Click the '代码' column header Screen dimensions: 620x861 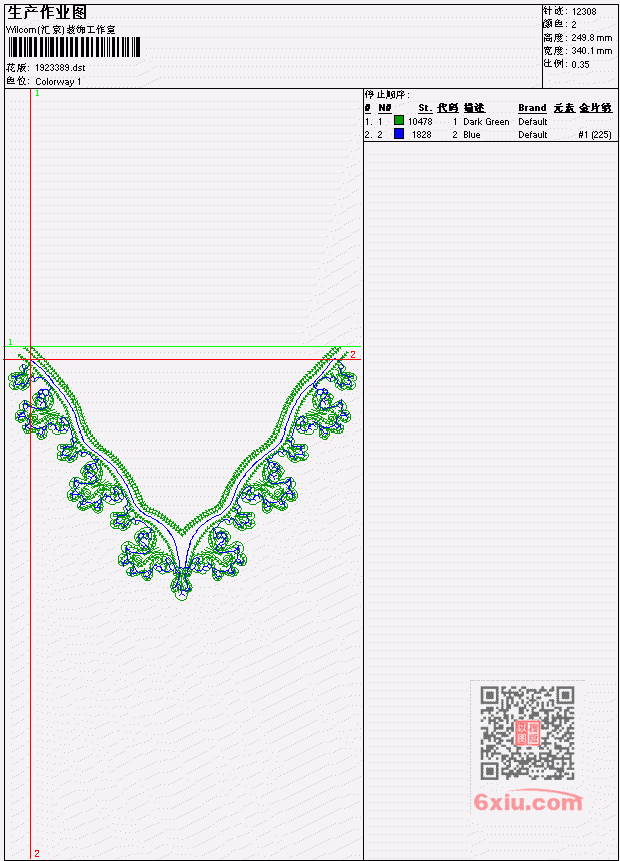pos(448,108)
